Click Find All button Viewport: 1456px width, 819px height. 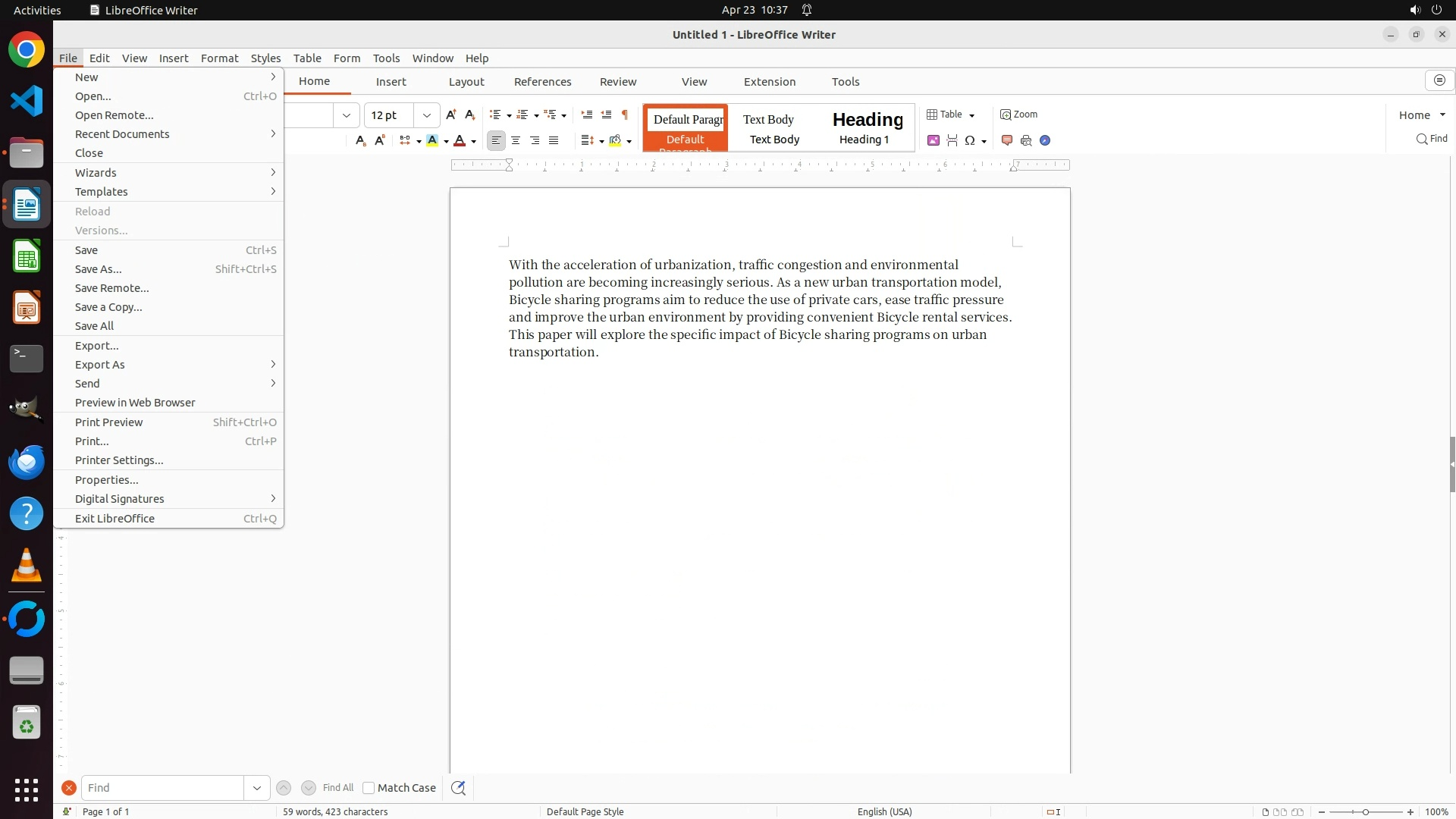[338, 788]
